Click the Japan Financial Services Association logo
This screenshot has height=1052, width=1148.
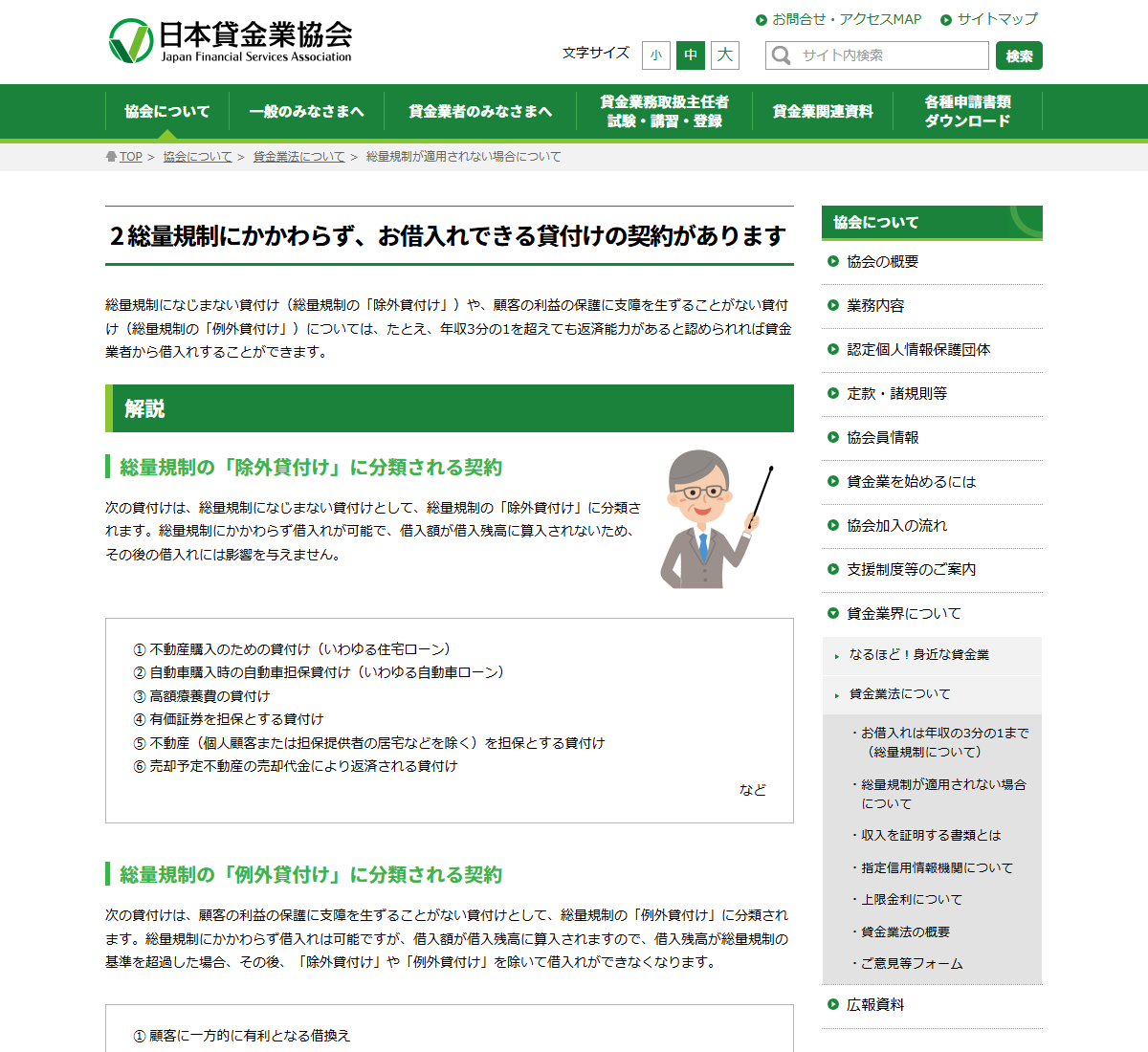click(231, 41)
